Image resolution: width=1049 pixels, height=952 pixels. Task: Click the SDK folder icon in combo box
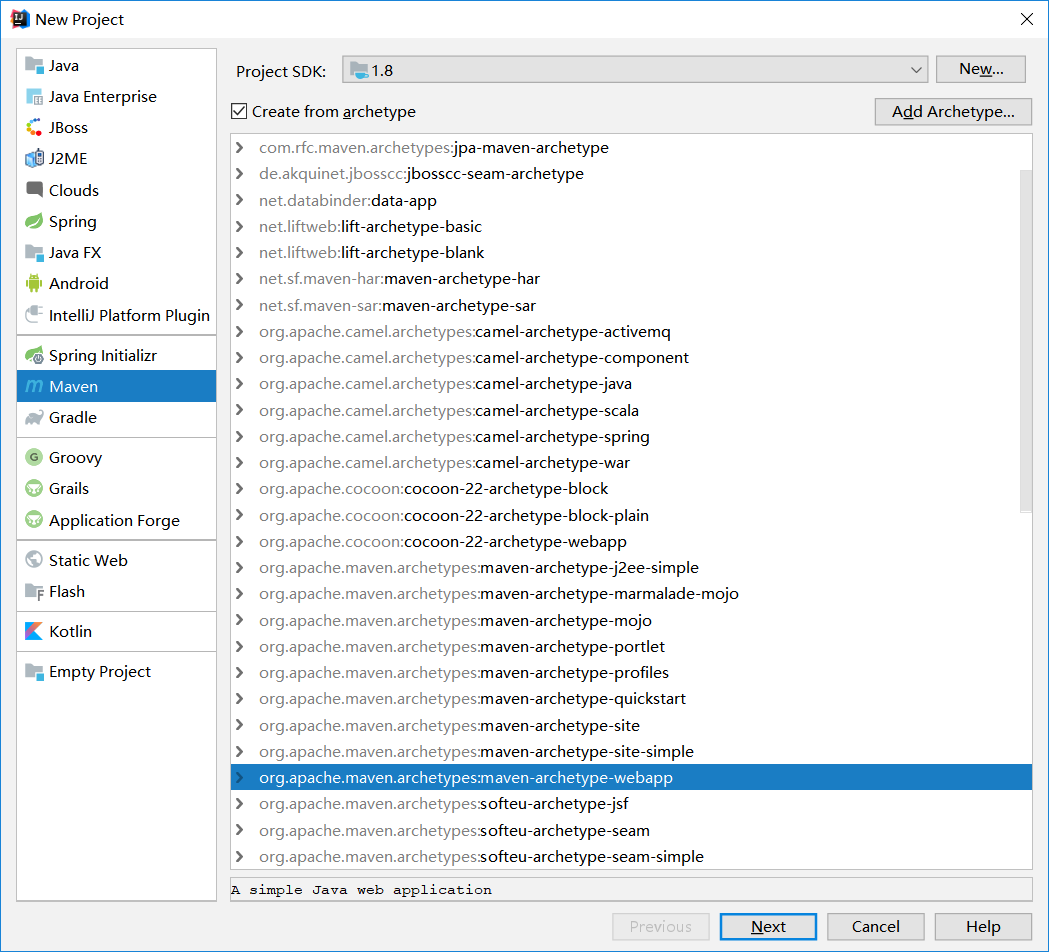click(359, 70)
